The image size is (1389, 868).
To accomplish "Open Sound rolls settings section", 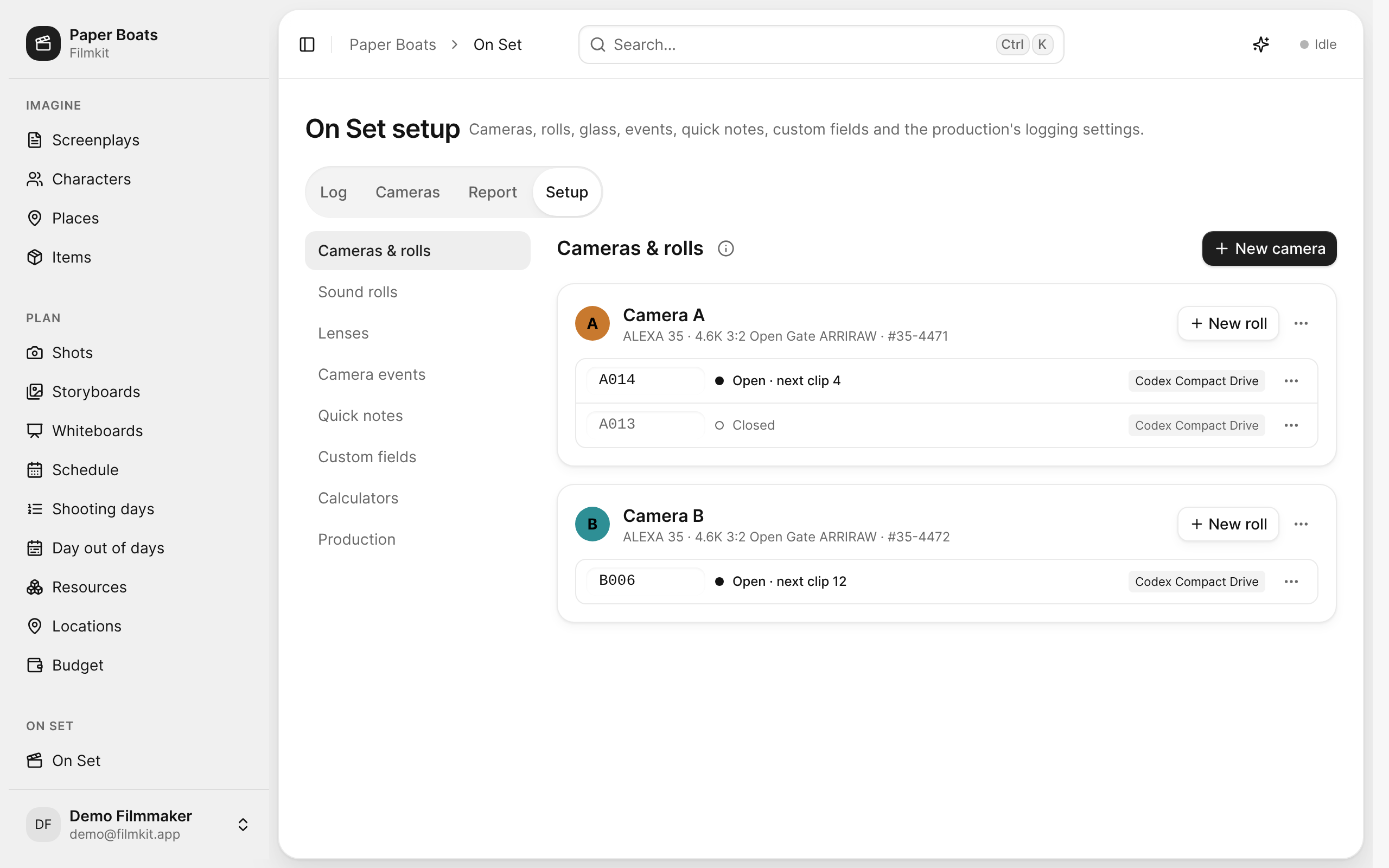I will pos(417,292).
